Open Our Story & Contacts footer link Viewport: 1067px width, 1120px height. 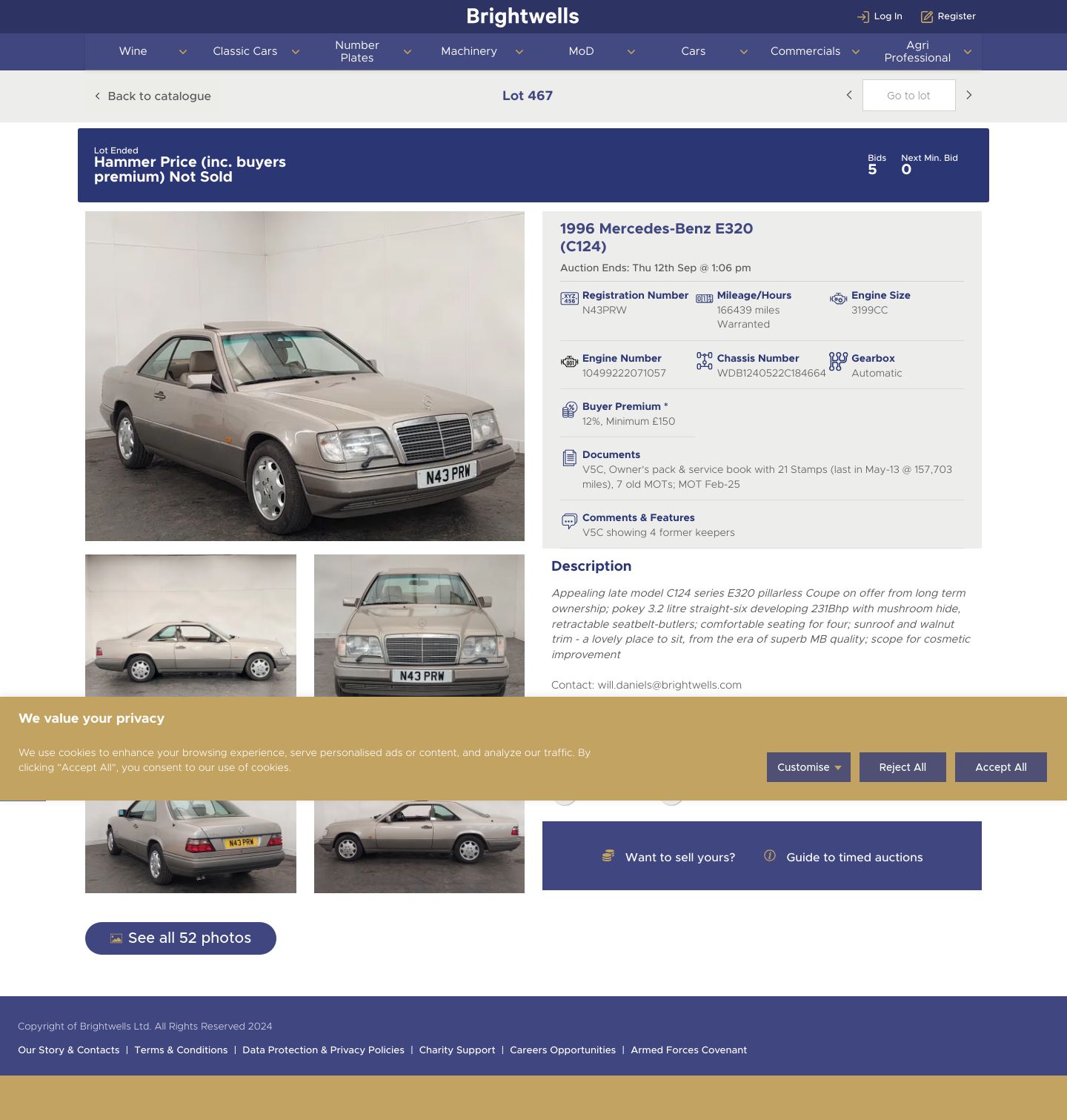pos(69,1050)
